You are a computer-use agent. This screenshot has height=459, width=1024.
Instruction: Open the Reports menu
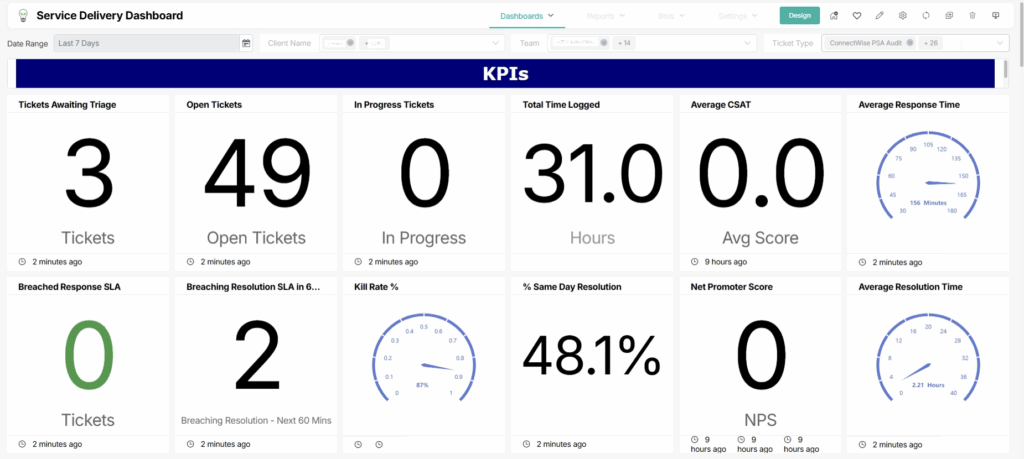coord(606,16)
